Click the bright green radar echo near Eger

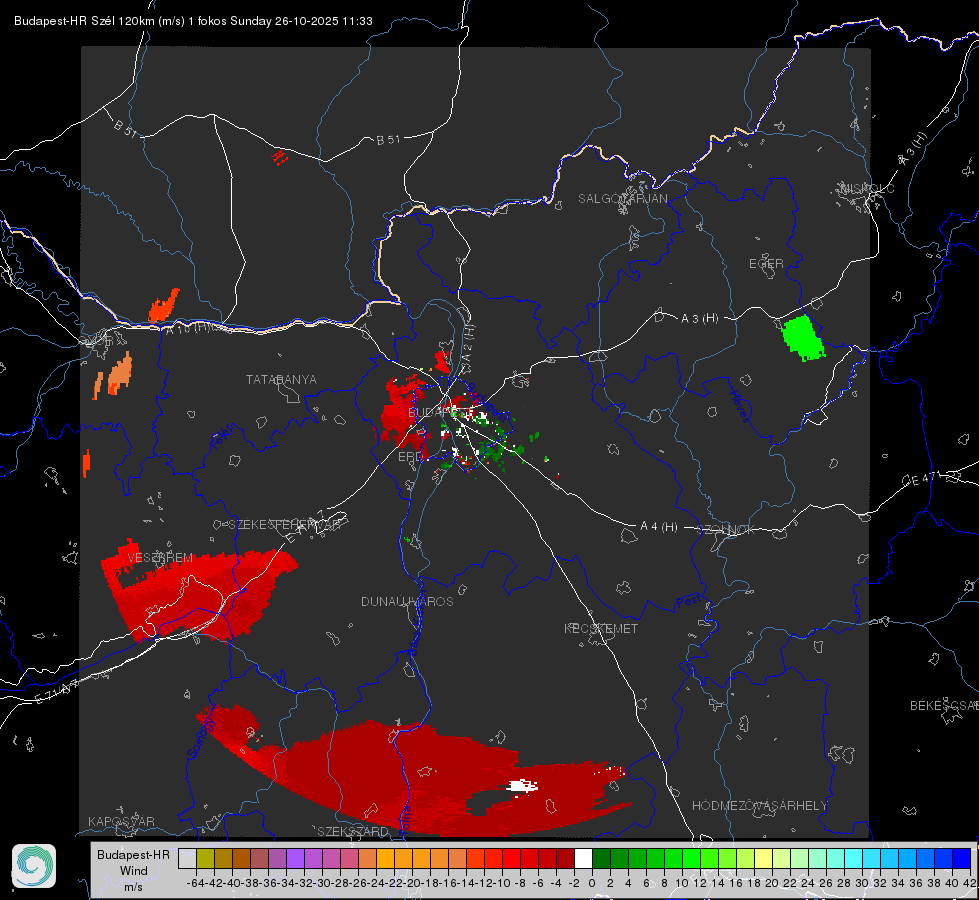(x=803, y=338)
